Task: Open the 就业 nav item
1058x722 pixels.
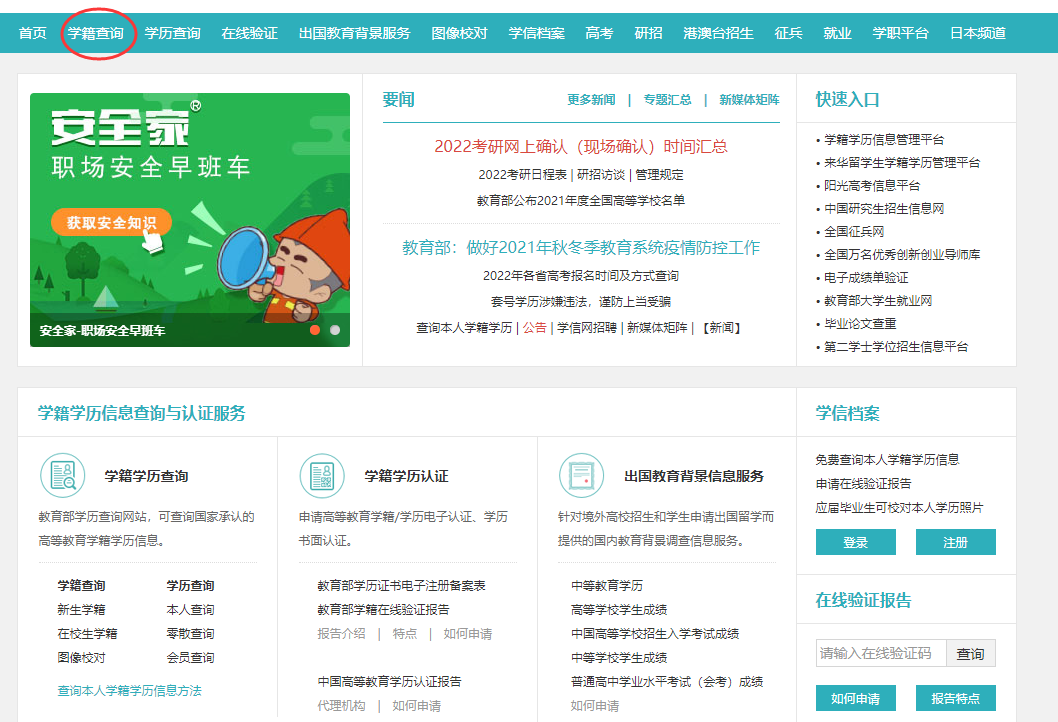Action: [x=837, y=33]
